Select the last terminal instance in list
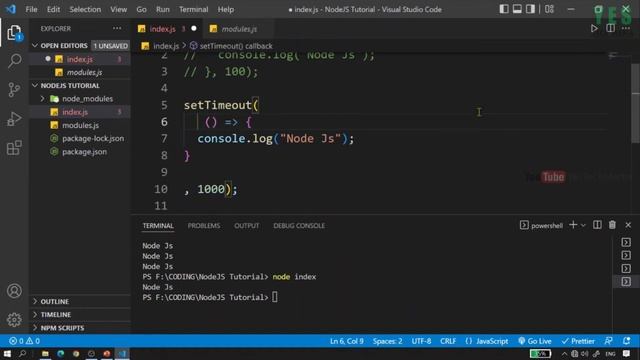 click(x=626, y=282)
